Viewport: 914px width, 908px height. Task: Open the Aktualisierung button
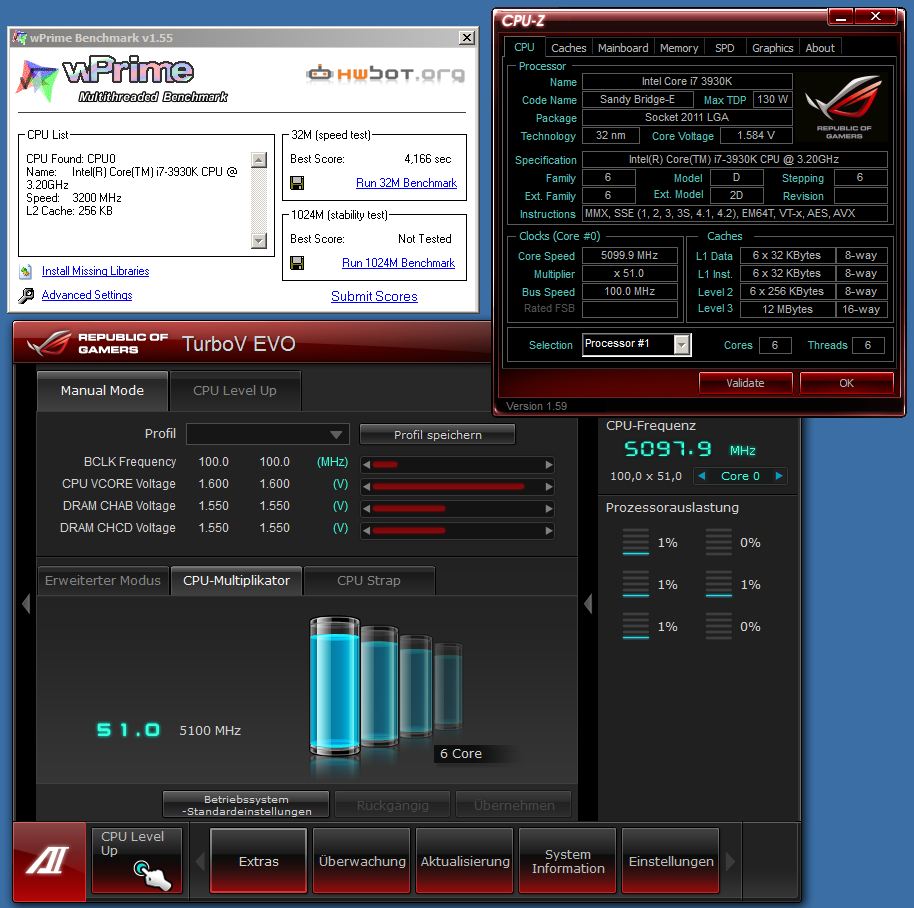click(465, 861)
